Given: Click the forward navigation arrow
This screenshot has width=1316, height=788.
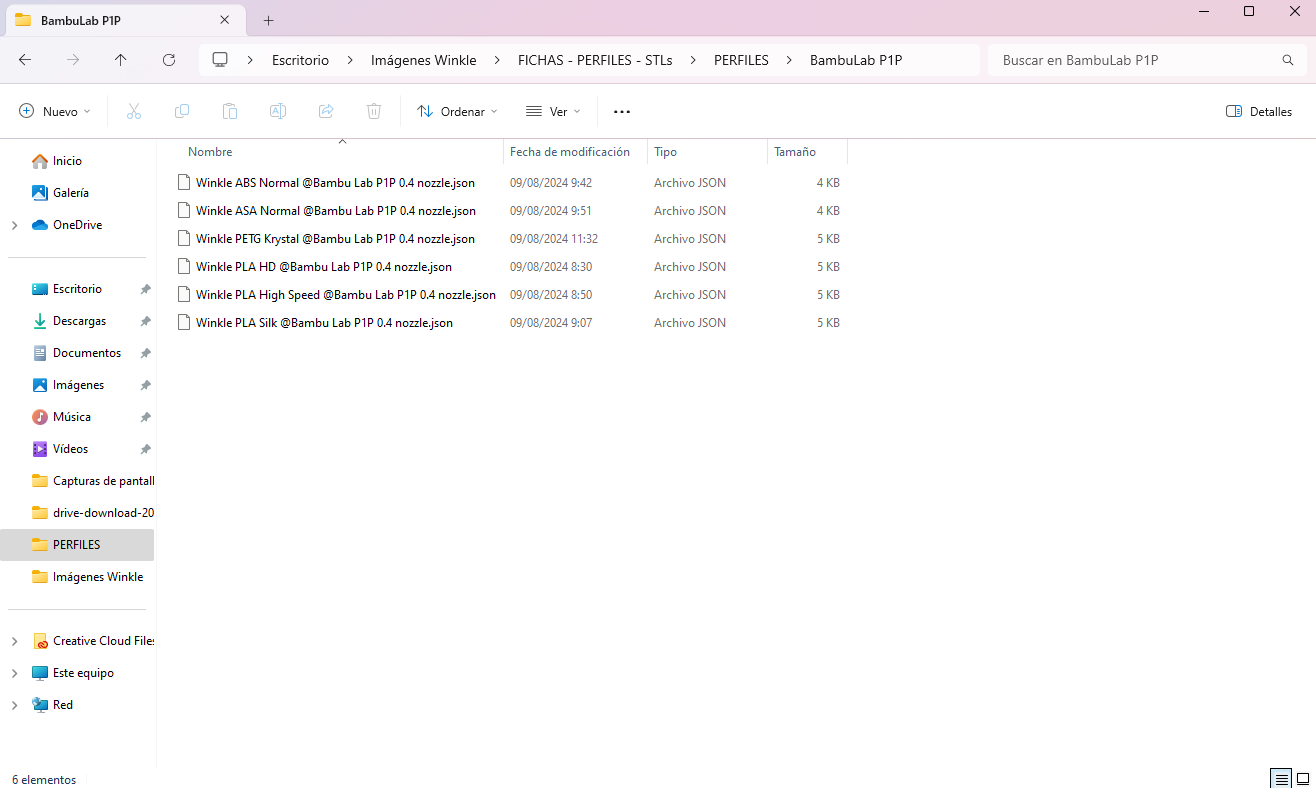Looking at the screenshot, I should (73, 60).
